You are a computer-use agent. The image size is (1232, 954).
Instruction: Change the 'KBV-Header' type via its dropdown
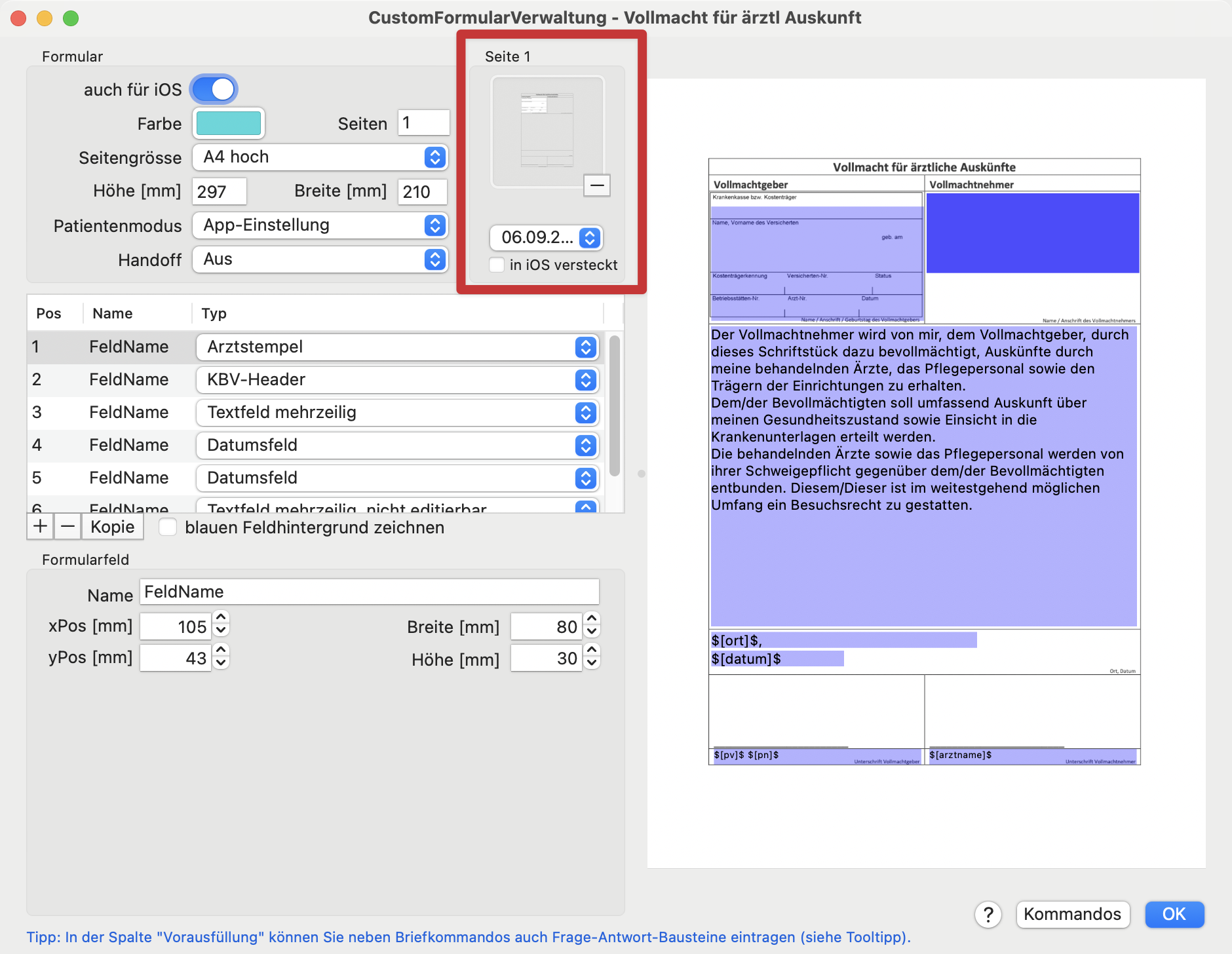point(585,380)
